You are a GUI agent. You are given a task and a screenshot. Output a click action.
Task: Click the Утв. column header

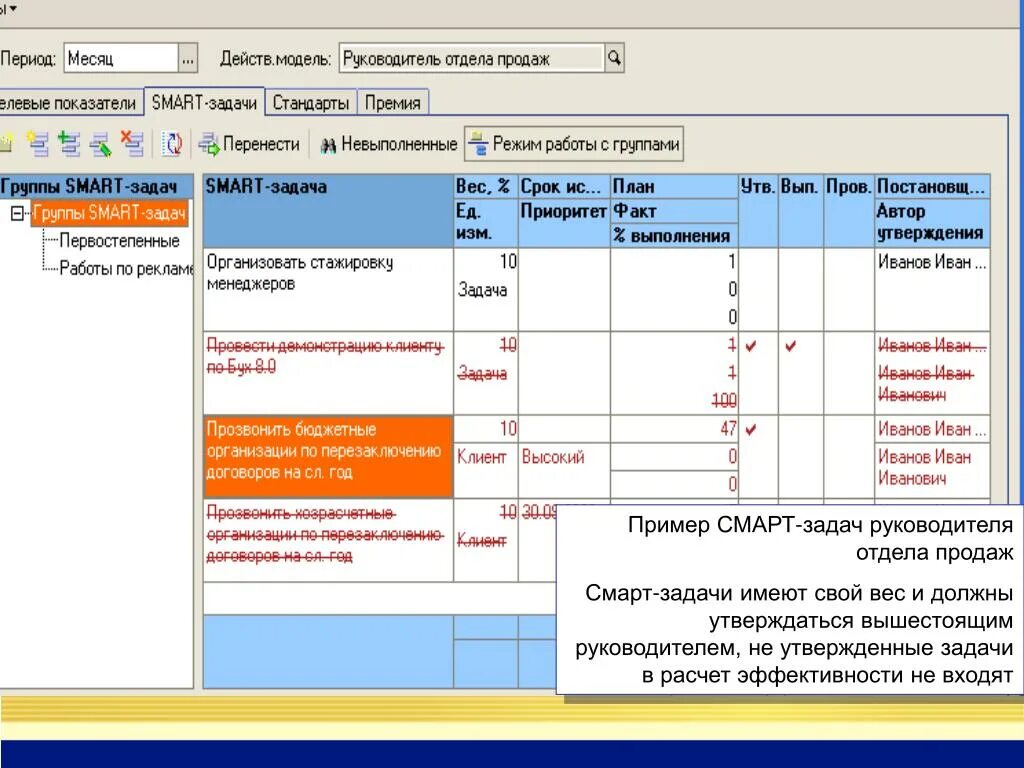pyautogui.click(x=758, y=210)
